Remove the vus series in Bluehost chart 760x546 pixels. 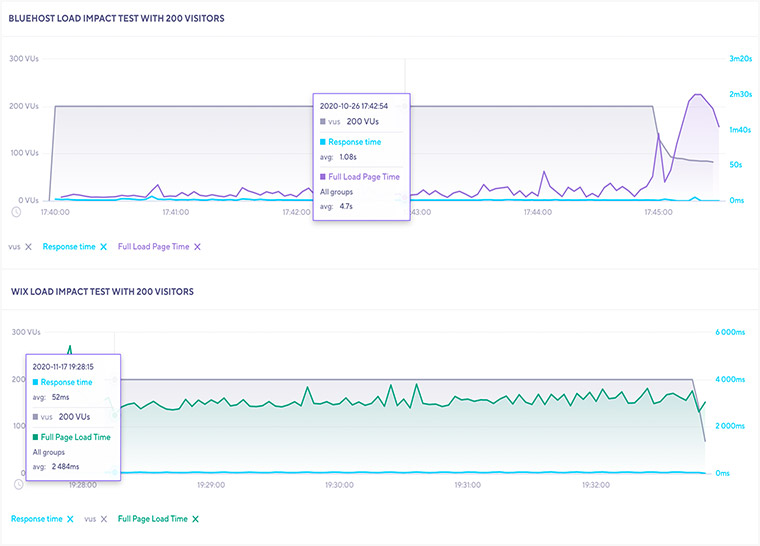(28, 247)
